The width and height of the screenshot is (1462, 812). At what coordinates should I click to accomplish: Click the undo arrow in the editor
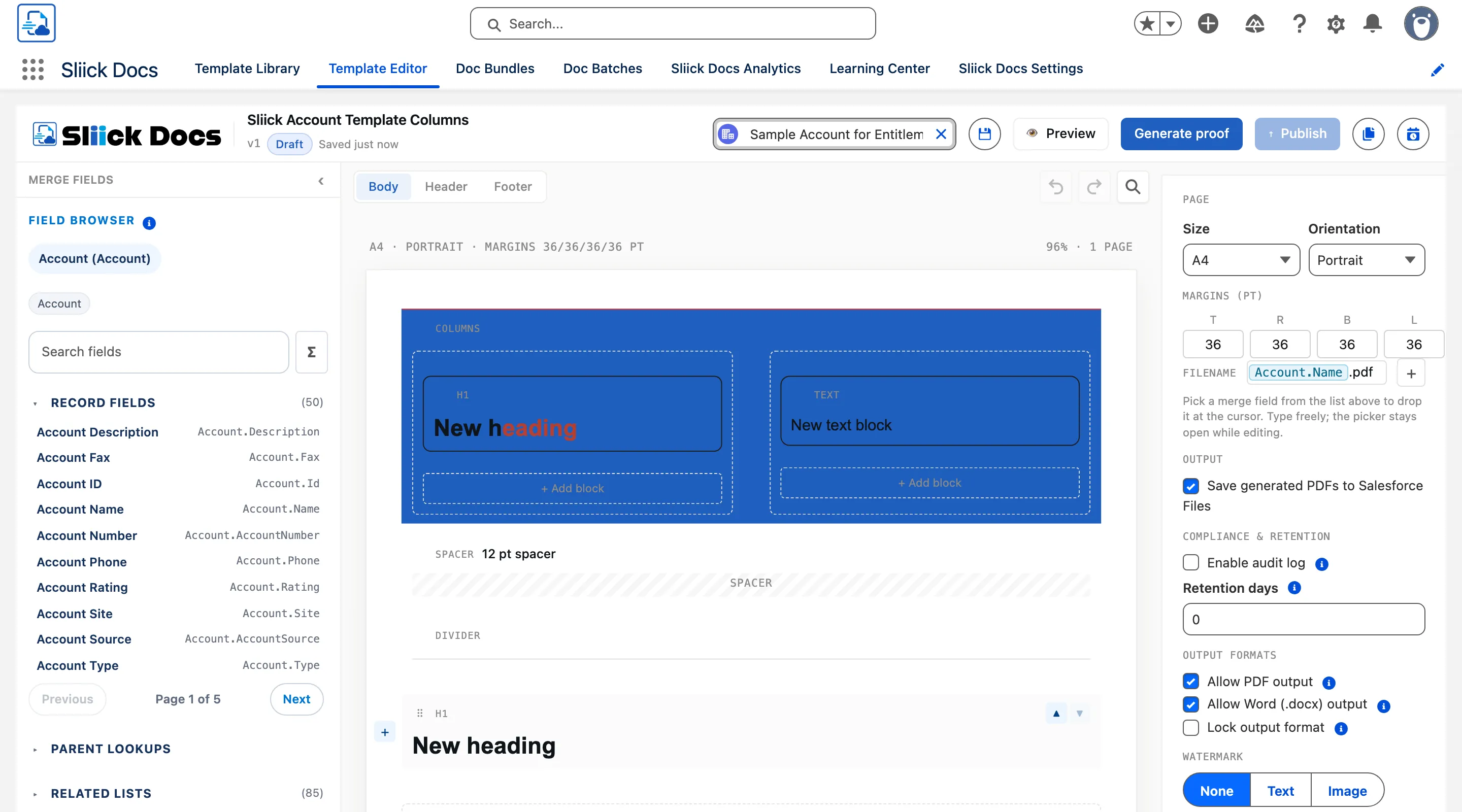pyautogui.click(x=1056, y=187)
